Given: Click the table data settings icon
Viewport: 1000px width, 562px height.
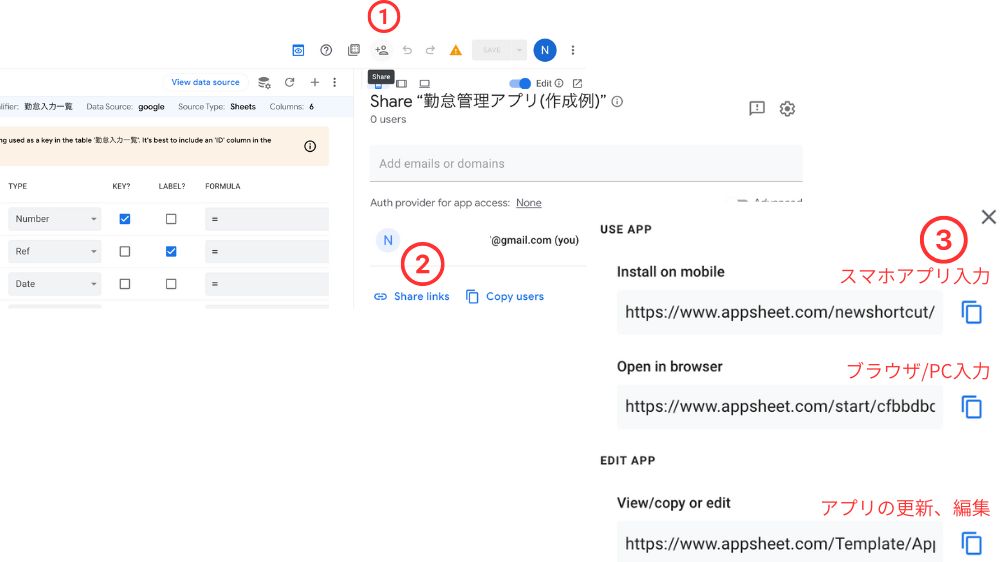Looking at the screenshot, I should [x=264, y=82].
